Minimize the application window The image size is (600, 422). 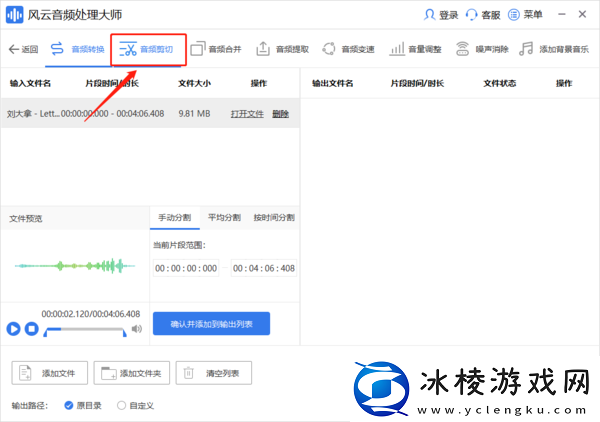(x=562, y=15)
